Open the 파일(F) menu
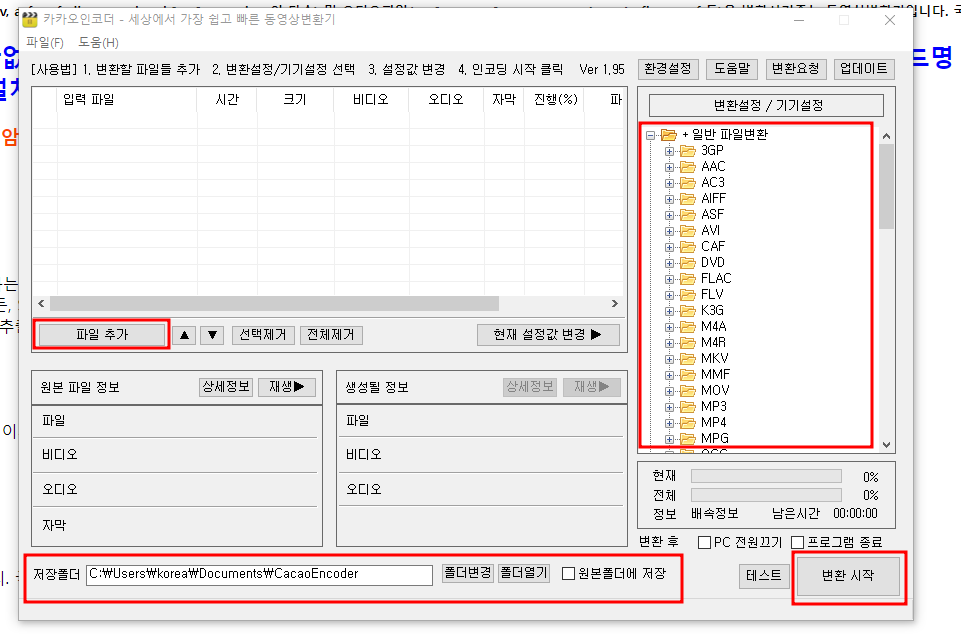This screenshot has height=635, width=961. (45, 42)
